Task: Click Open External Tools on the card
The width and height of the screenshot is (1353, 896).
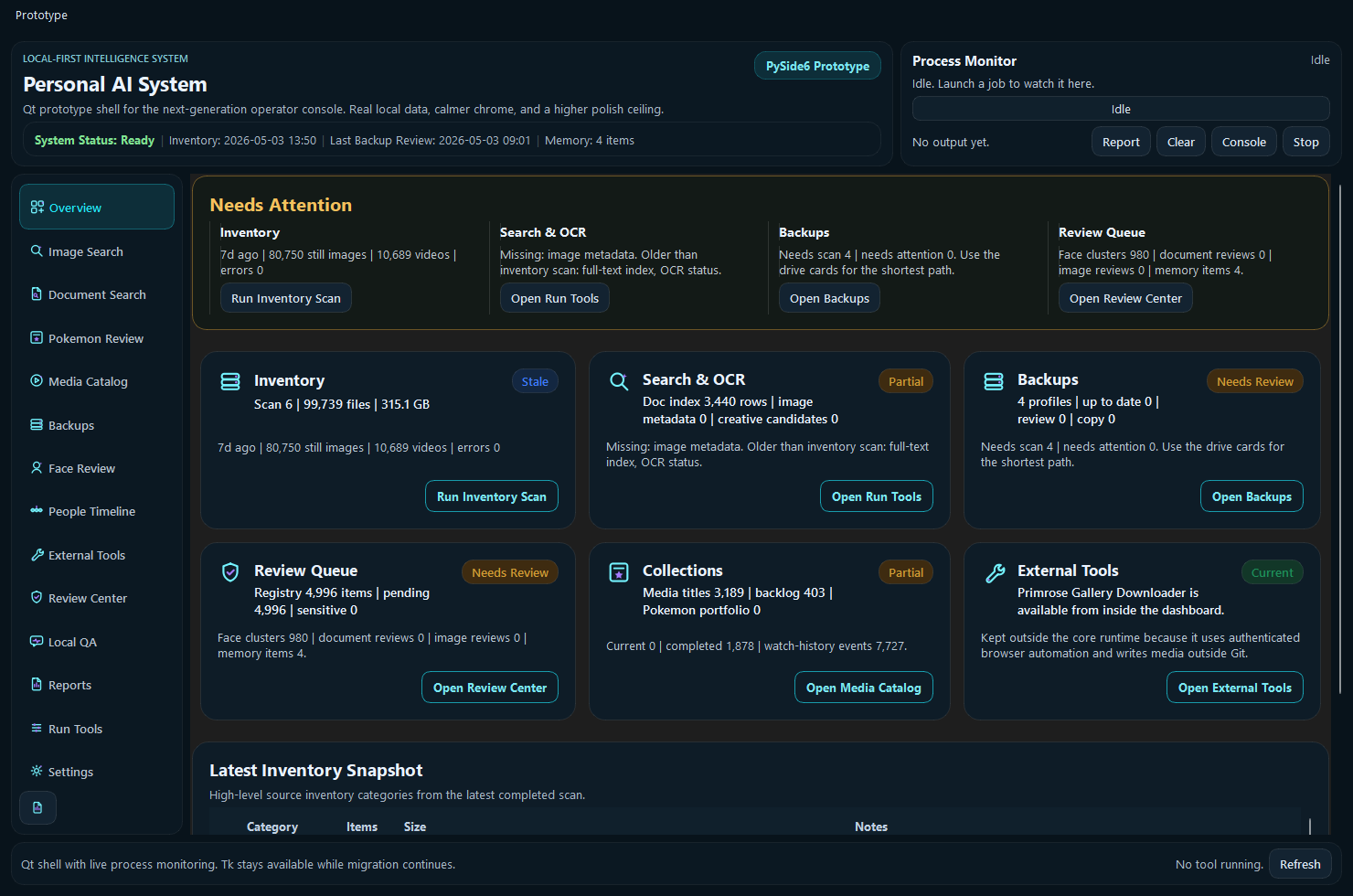Action: pos(1234,688)
